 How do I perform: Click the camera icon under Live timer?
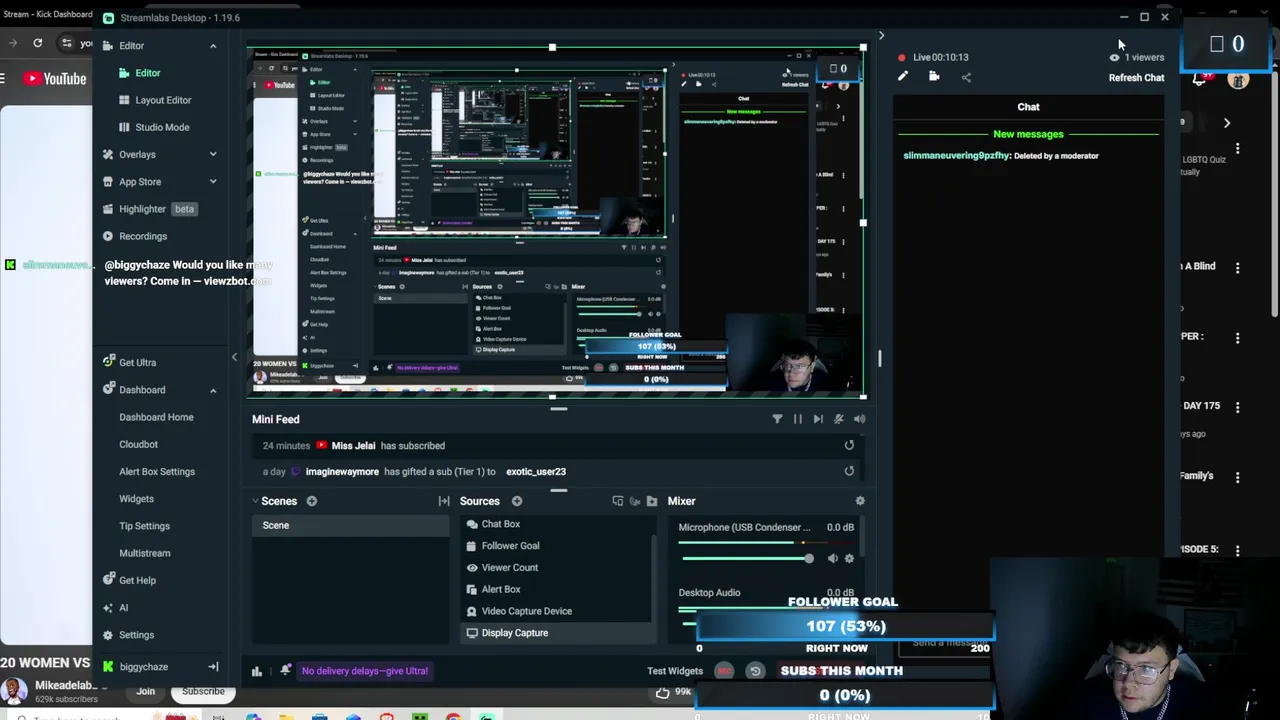(934, 76)
